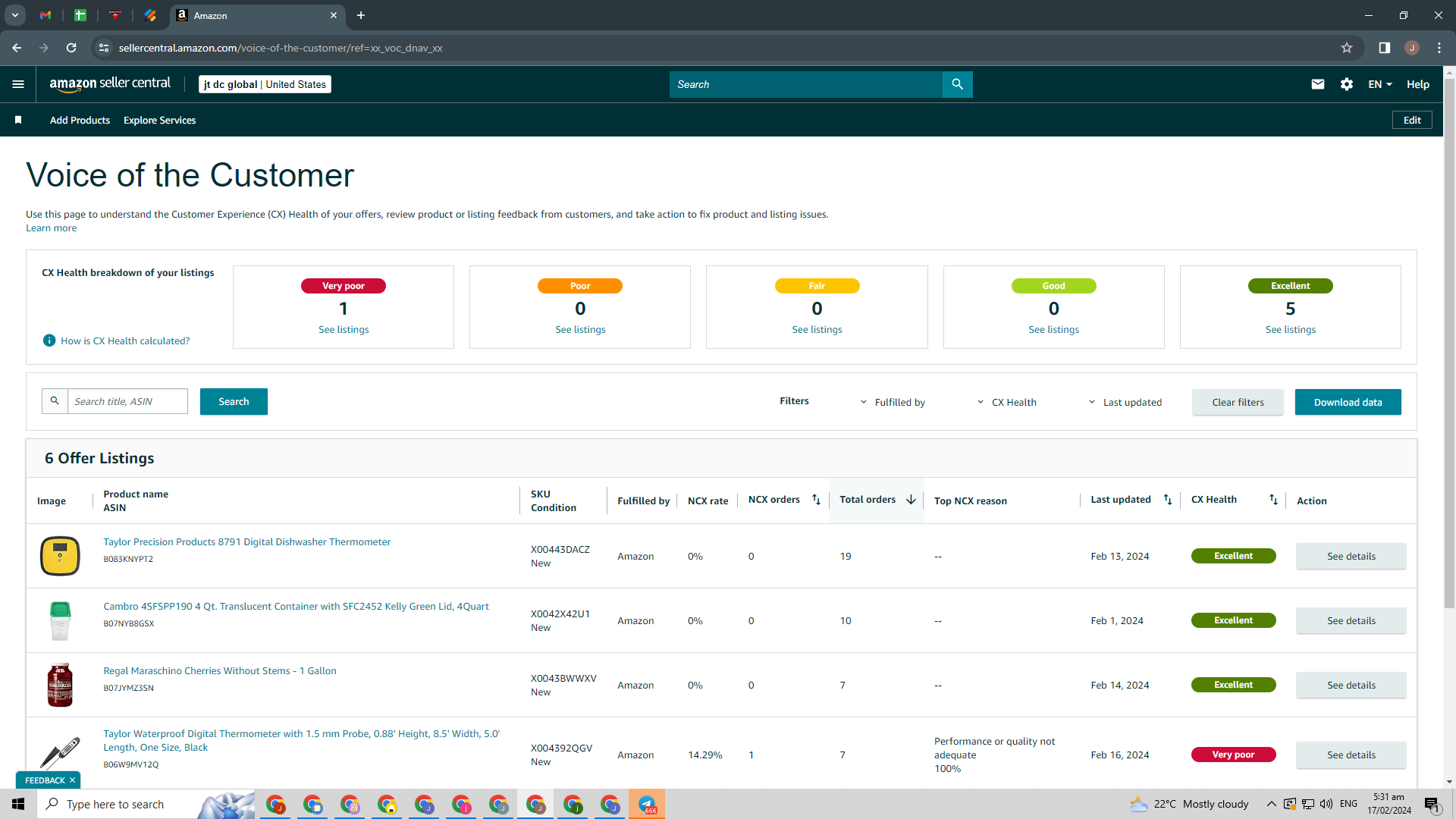Screen dimensions: 1456x819
Task: Click the Clear filters button
Action: (1238, 402)
